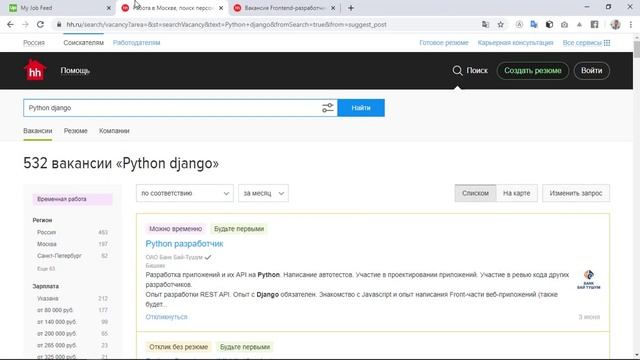Click the Войти login button
640x360 pixels.
click(591, 71)
